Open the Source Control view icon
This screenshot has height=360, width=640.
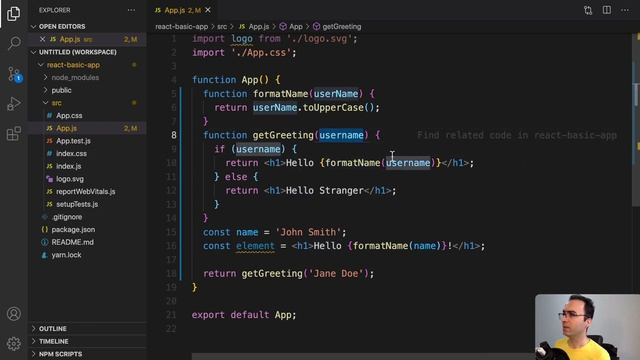click(14, 74)
